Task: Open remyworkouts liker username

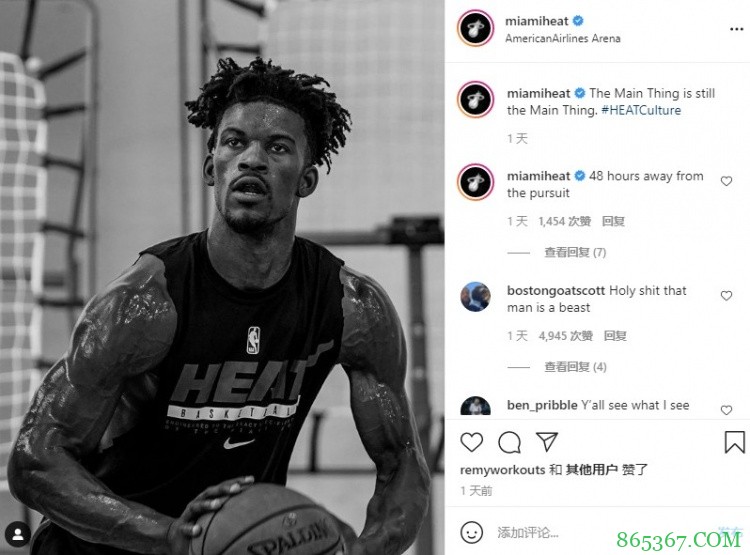Action: coord(502,470)
